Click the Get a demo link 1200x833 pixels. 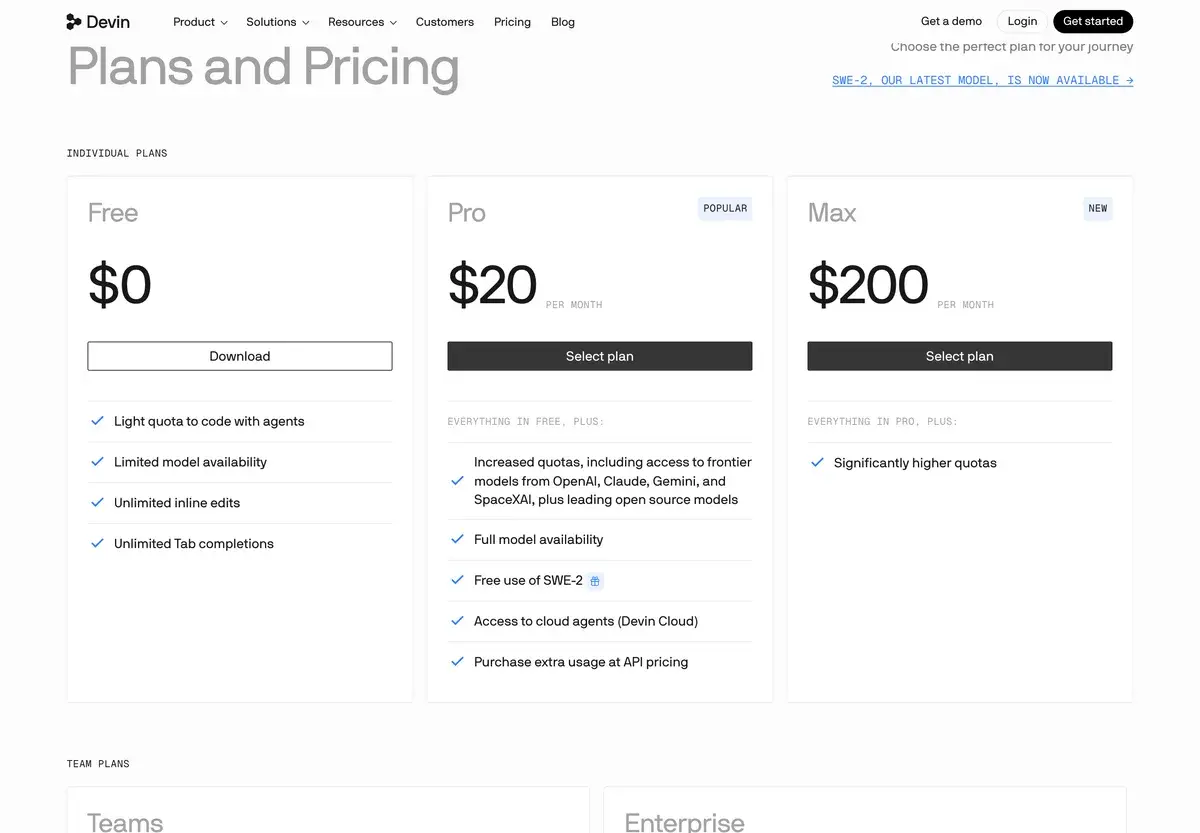pos(951,21)
